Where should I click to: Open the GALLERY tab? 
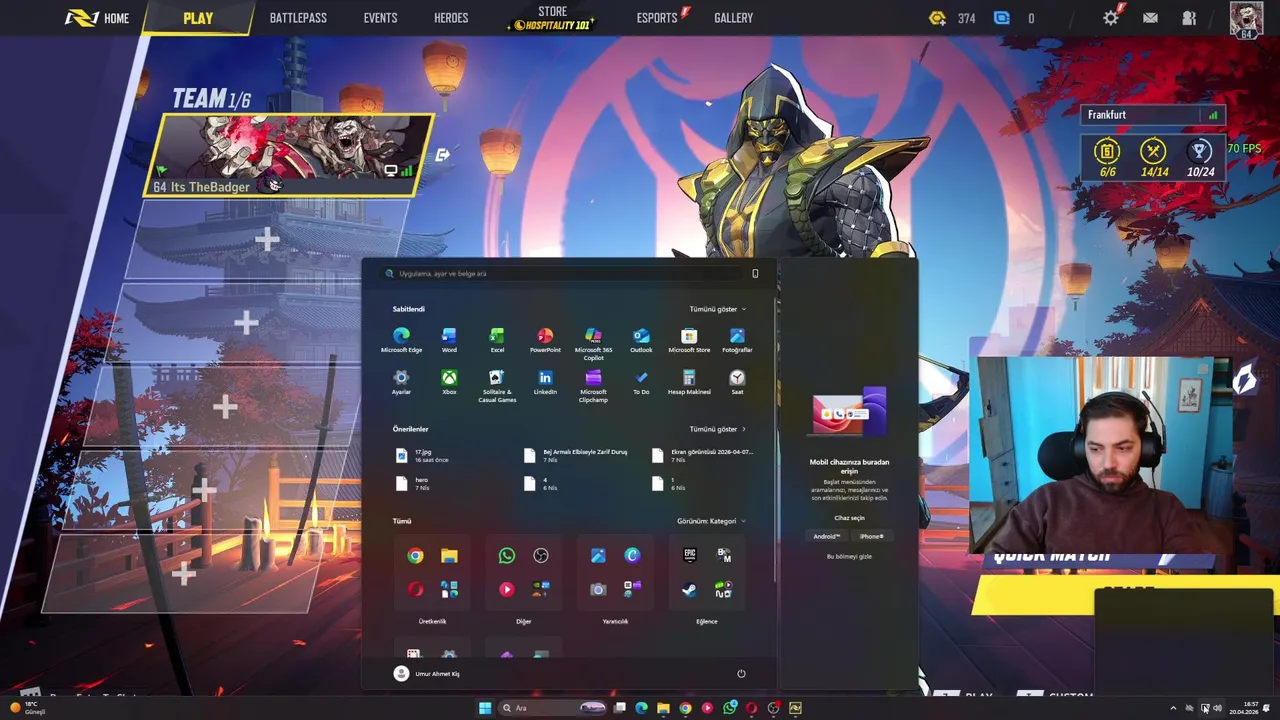click(733, 18)
